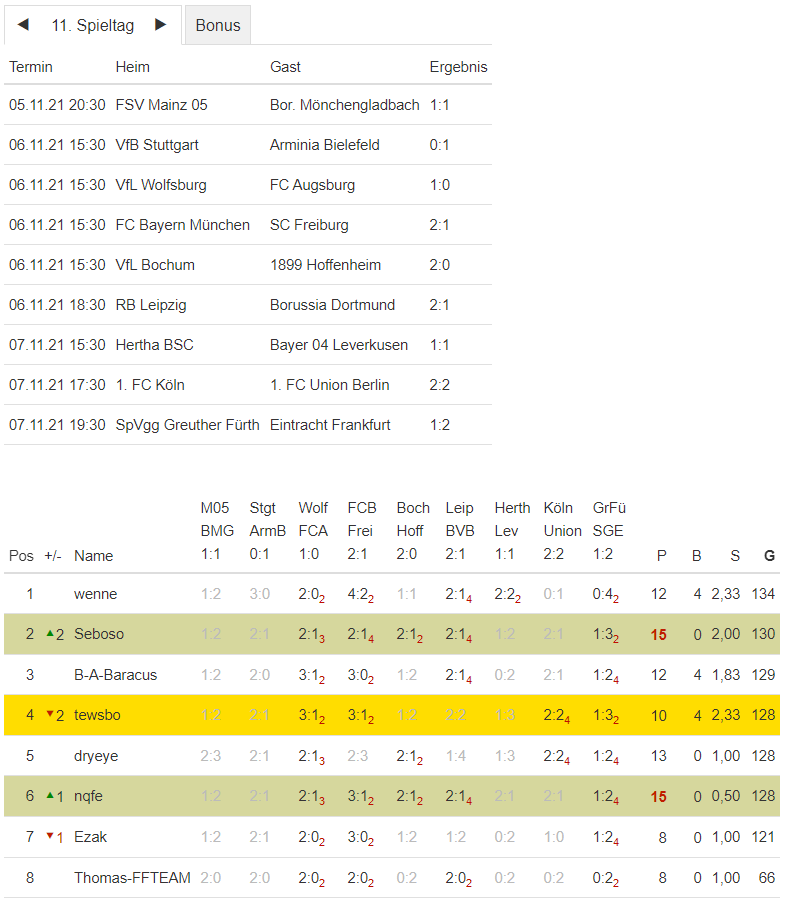Click the S column header
This screenshot has height=898, width=788.
(734, 556)
